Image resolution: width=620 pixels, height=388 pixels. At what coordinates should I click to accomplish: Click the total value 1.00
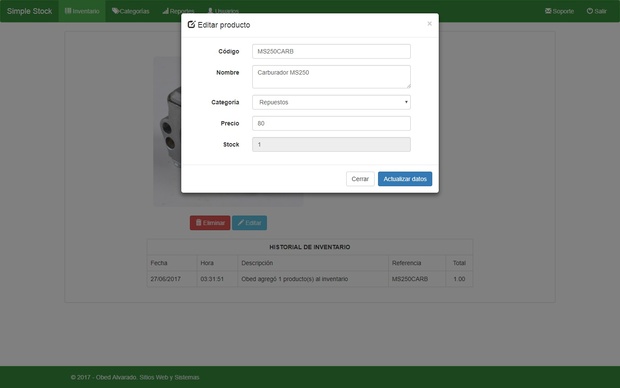coord(459,279)
